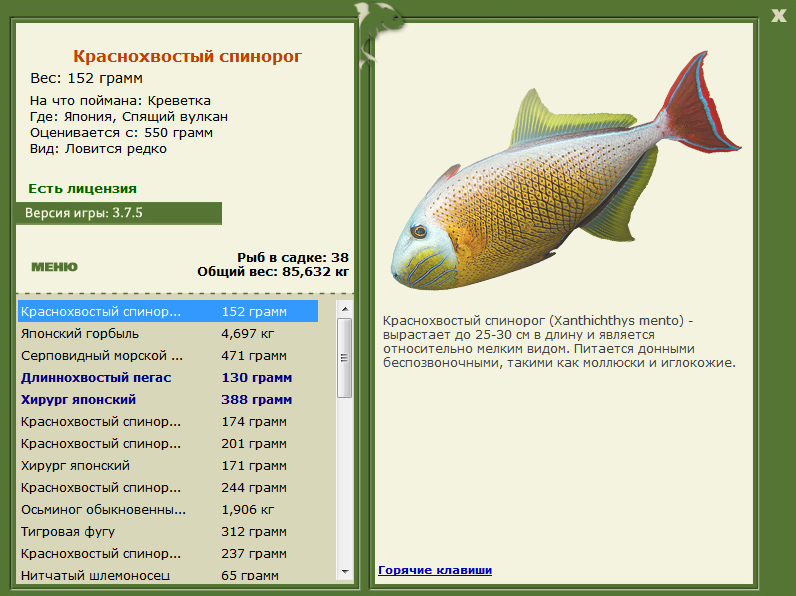Select the Нитчатый шлемоносец 65 грамм row
796x596 pixels.
coord(168,575)
